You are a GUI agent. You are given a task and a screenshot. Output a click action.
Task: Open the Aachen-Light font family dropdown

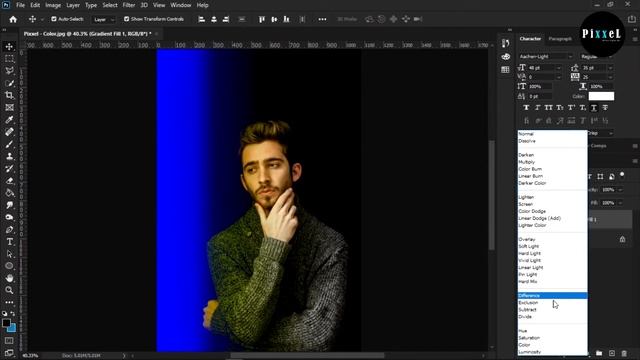(x=570, y=56)
